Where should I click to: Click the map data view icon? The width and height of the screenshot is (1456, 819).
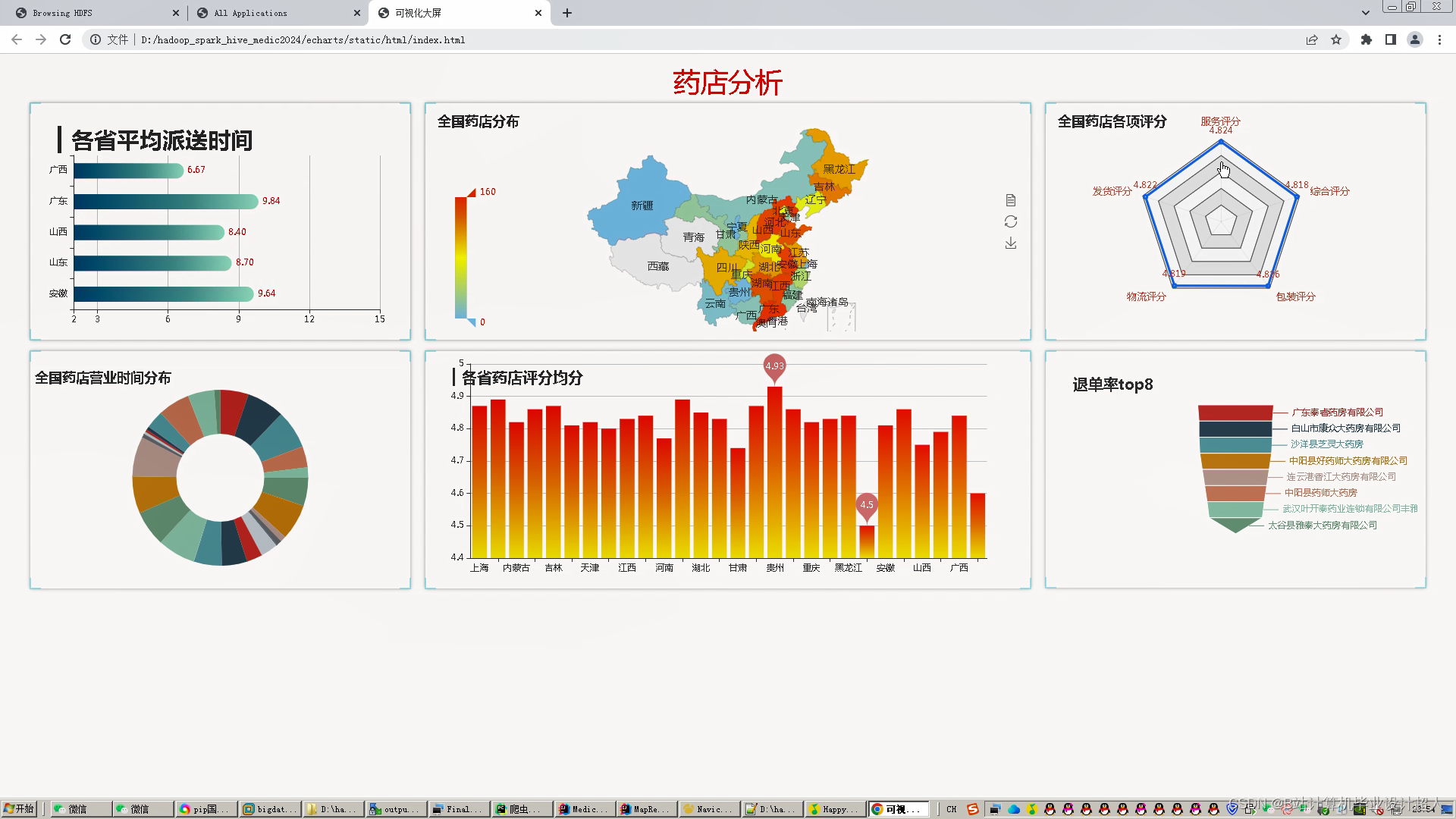click(1010, 200)
